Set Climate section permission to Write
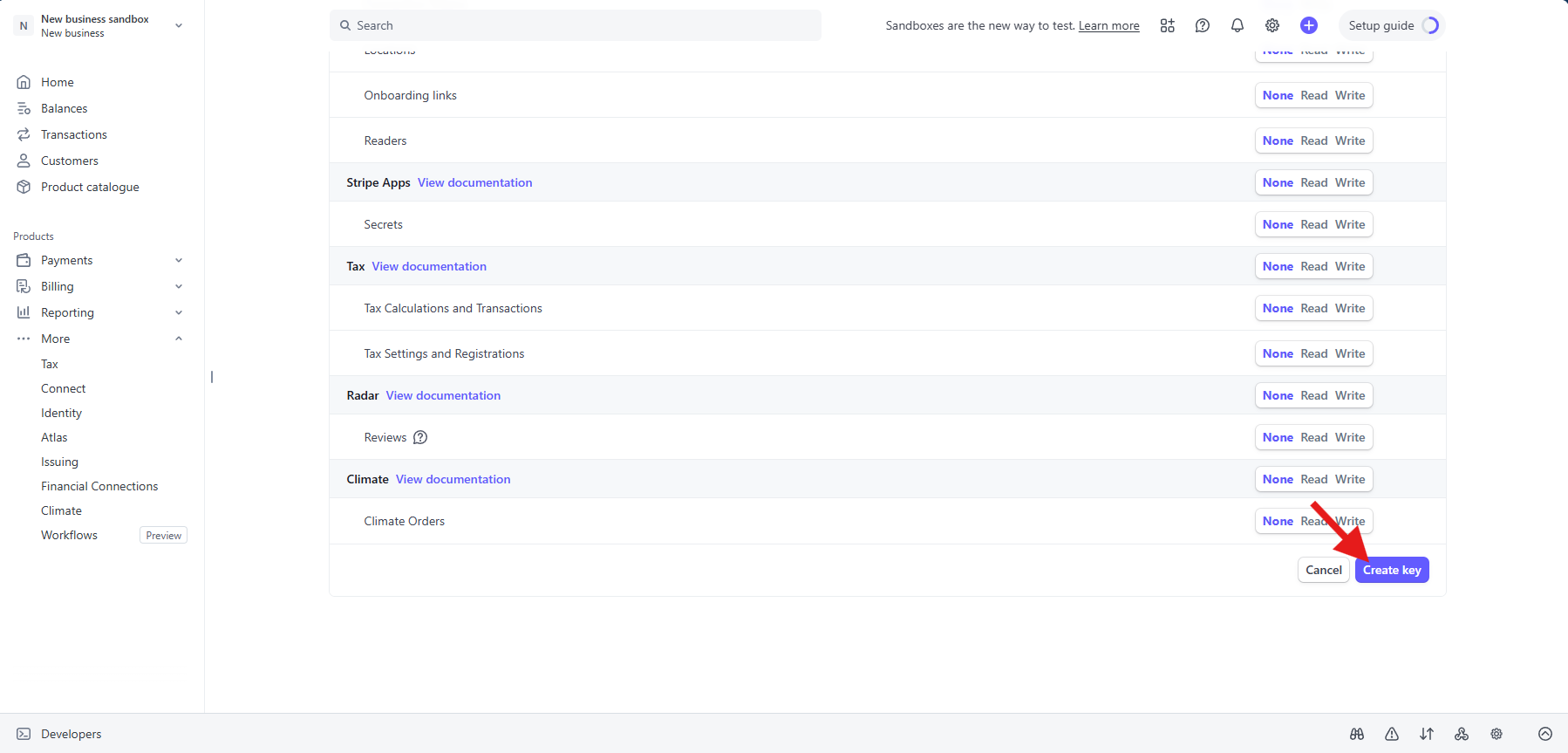 pyautogui.click(x=1350, y=479)
